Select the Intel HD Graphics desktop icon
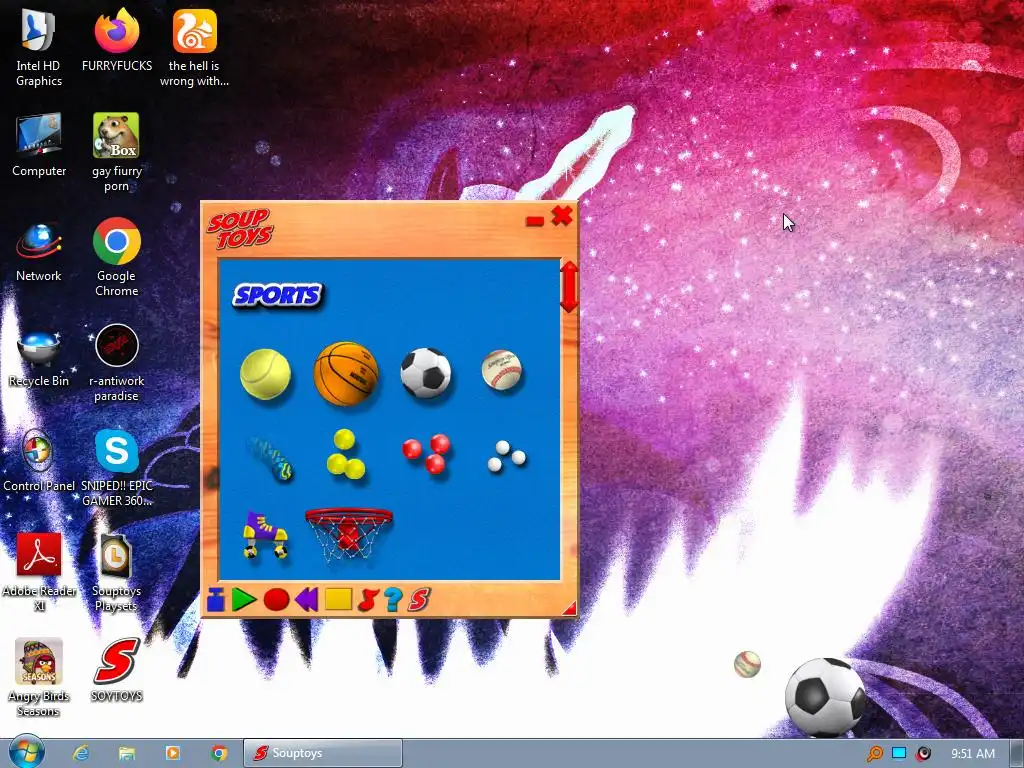 click(39, 47)
